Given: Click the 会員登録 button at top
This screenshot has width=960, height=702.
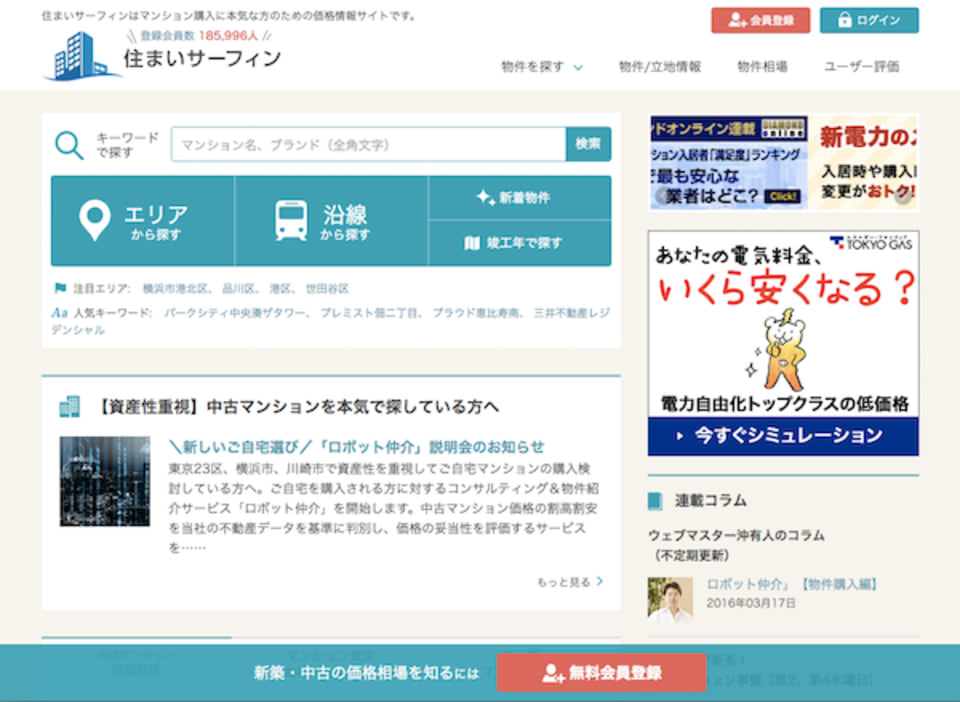Looking at the screenshot, I should coord(760,20).
